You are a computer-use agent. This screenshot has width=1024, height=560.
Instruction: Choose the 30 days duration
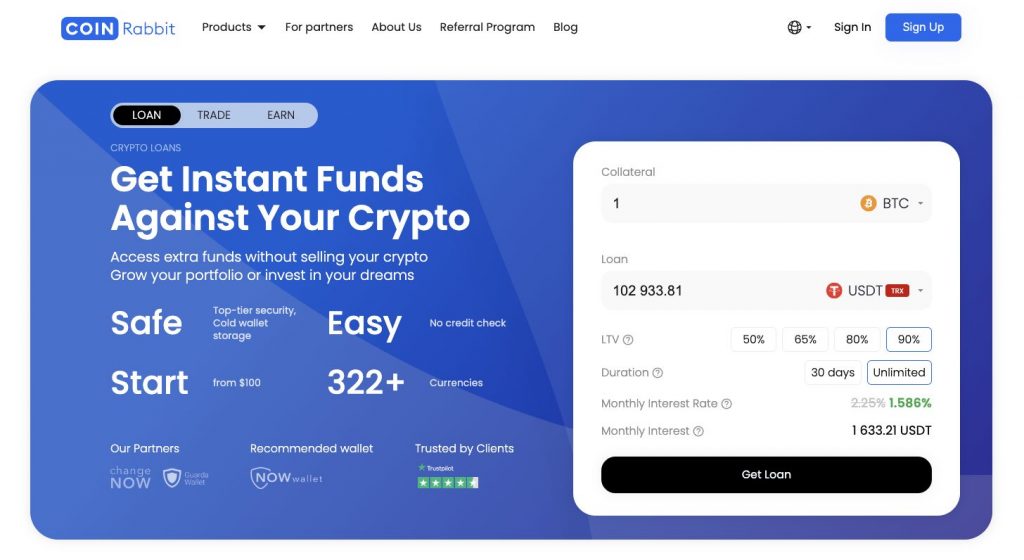[x=833, y=373]
